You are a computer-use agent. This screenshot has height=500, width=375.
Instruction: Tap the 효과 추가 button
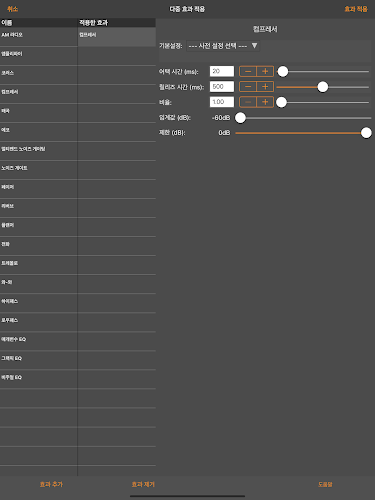point(51,484)
